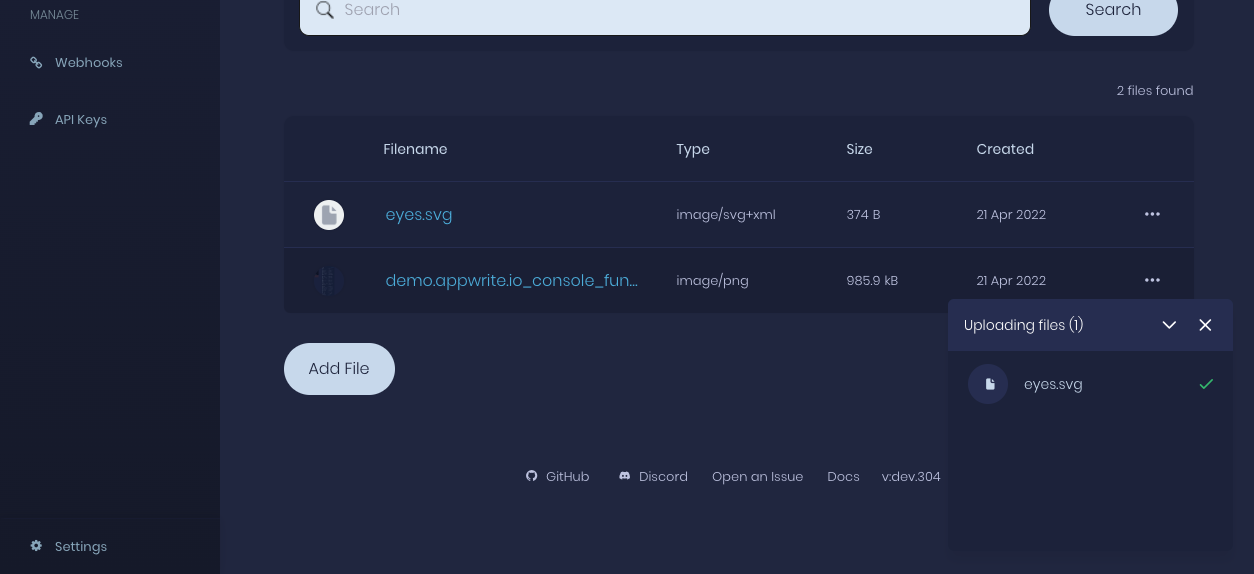The image size is (1254, 574).
Task: Open options menu for eyes.svg row
Action: pyautogui.click(x=1152, y=214)
